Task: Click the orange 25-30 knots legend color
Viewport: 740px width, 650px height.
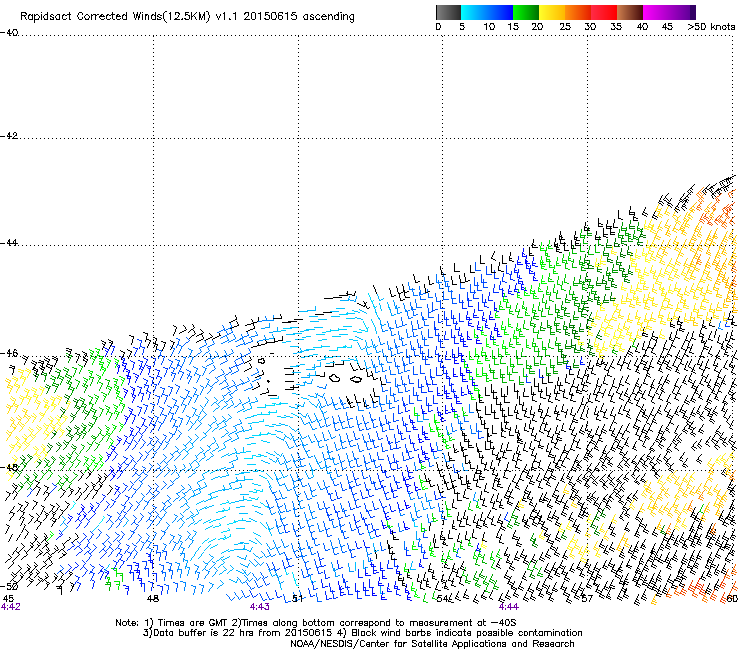Action: point(577,12)
